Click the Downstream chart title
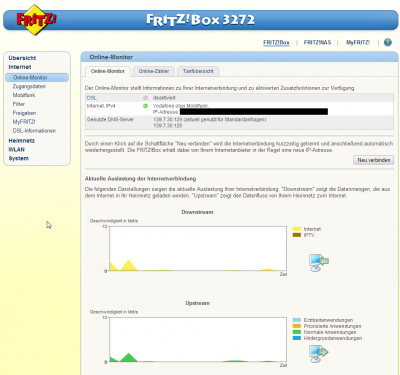The height and width of the screenshot is (375, 400). [197, 212]
